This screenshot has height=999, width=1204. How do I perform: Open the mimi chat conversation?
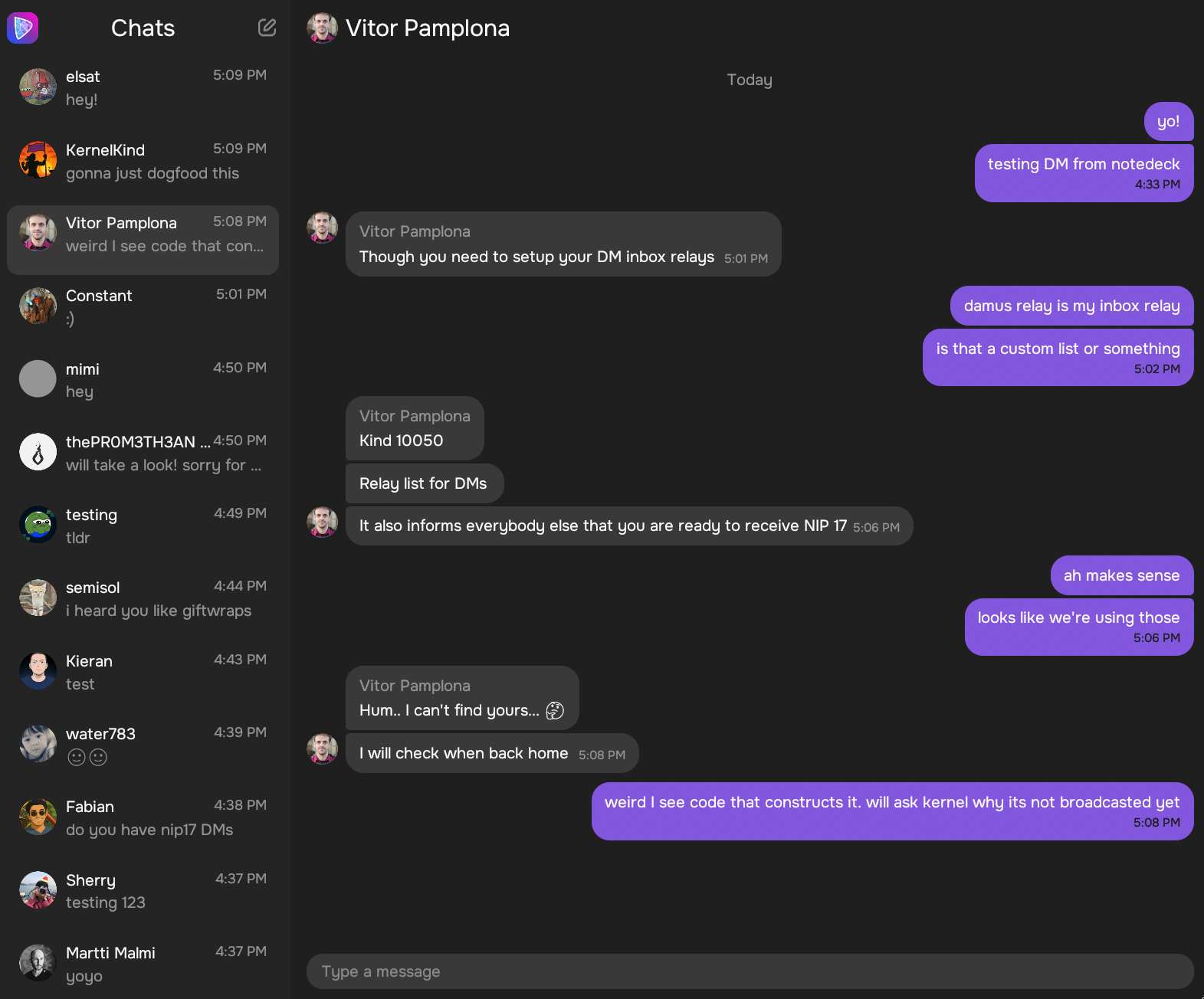143,379
